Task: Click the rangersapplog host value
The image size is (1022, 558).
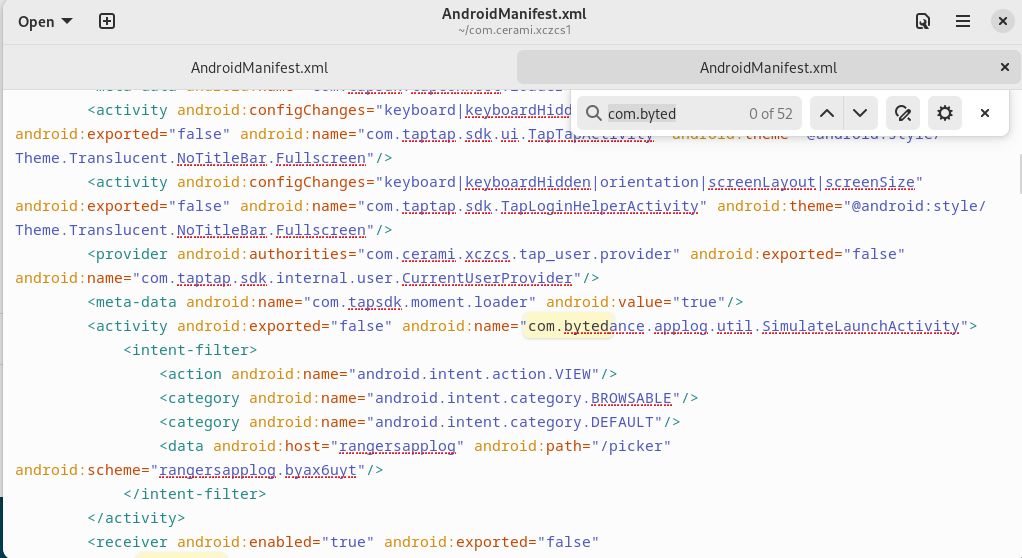Action: [x=397, y=447]
